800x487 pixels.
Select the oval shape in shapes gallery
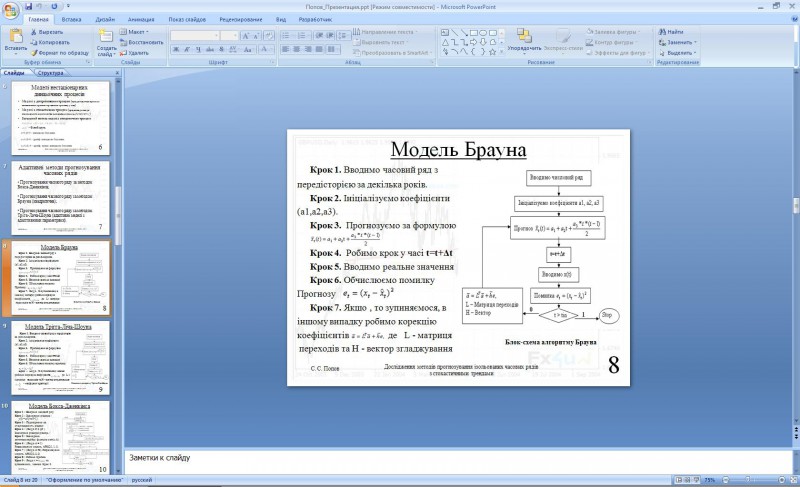pos(483,33)
